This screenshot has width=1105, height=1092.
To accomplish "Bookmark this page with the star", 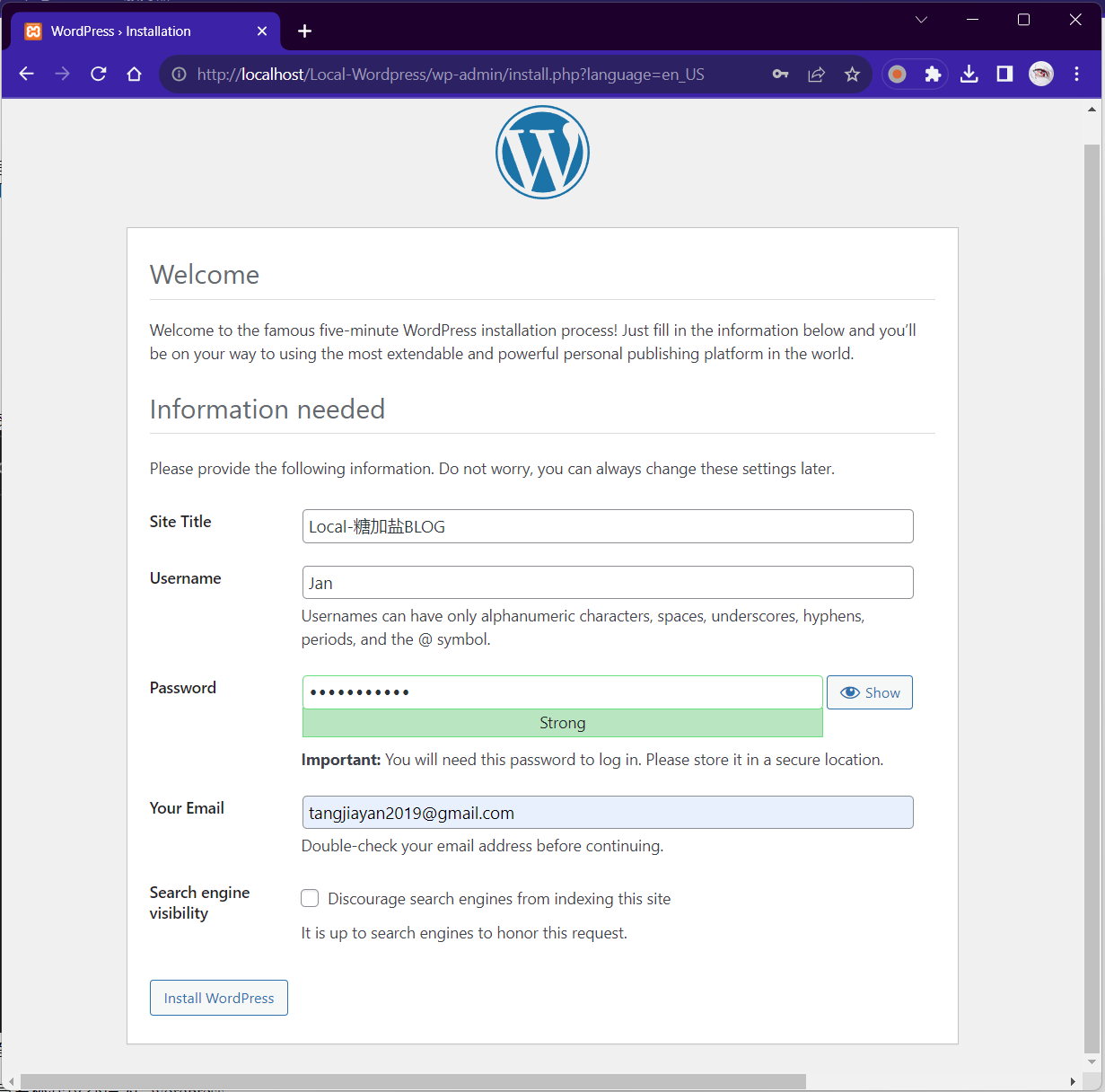I will [x=853, y=75].
